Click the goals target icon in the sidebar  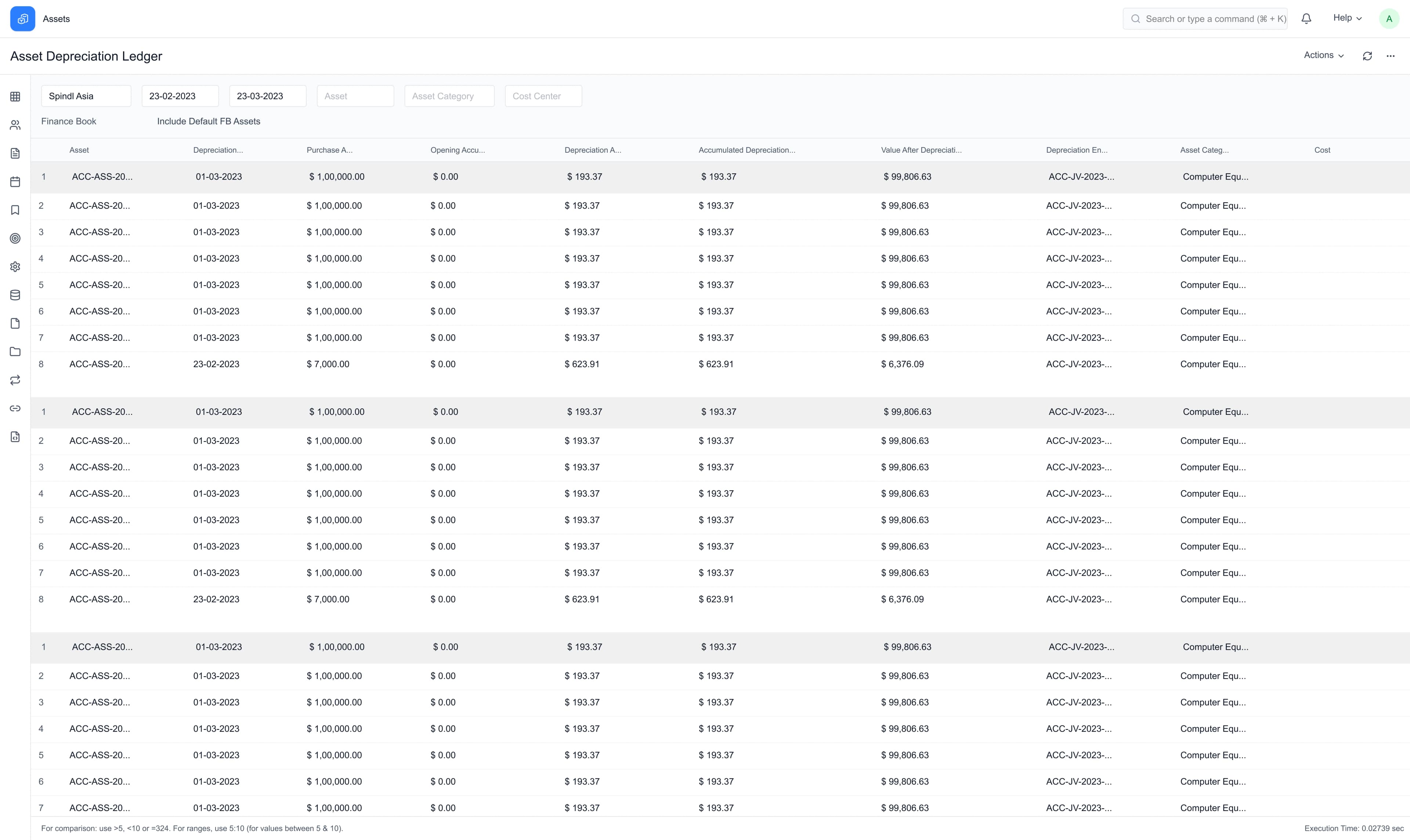point(15,238)
